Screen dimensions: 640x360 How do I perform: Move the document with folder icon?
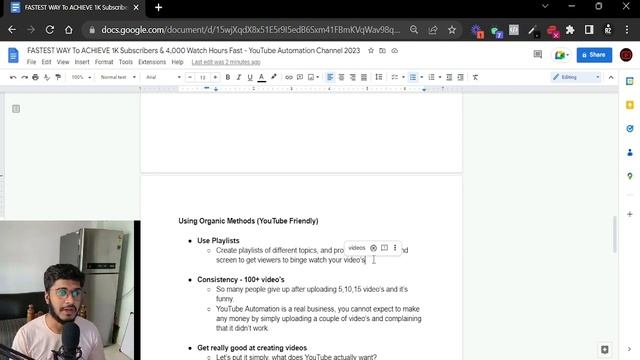pos(382,51)
